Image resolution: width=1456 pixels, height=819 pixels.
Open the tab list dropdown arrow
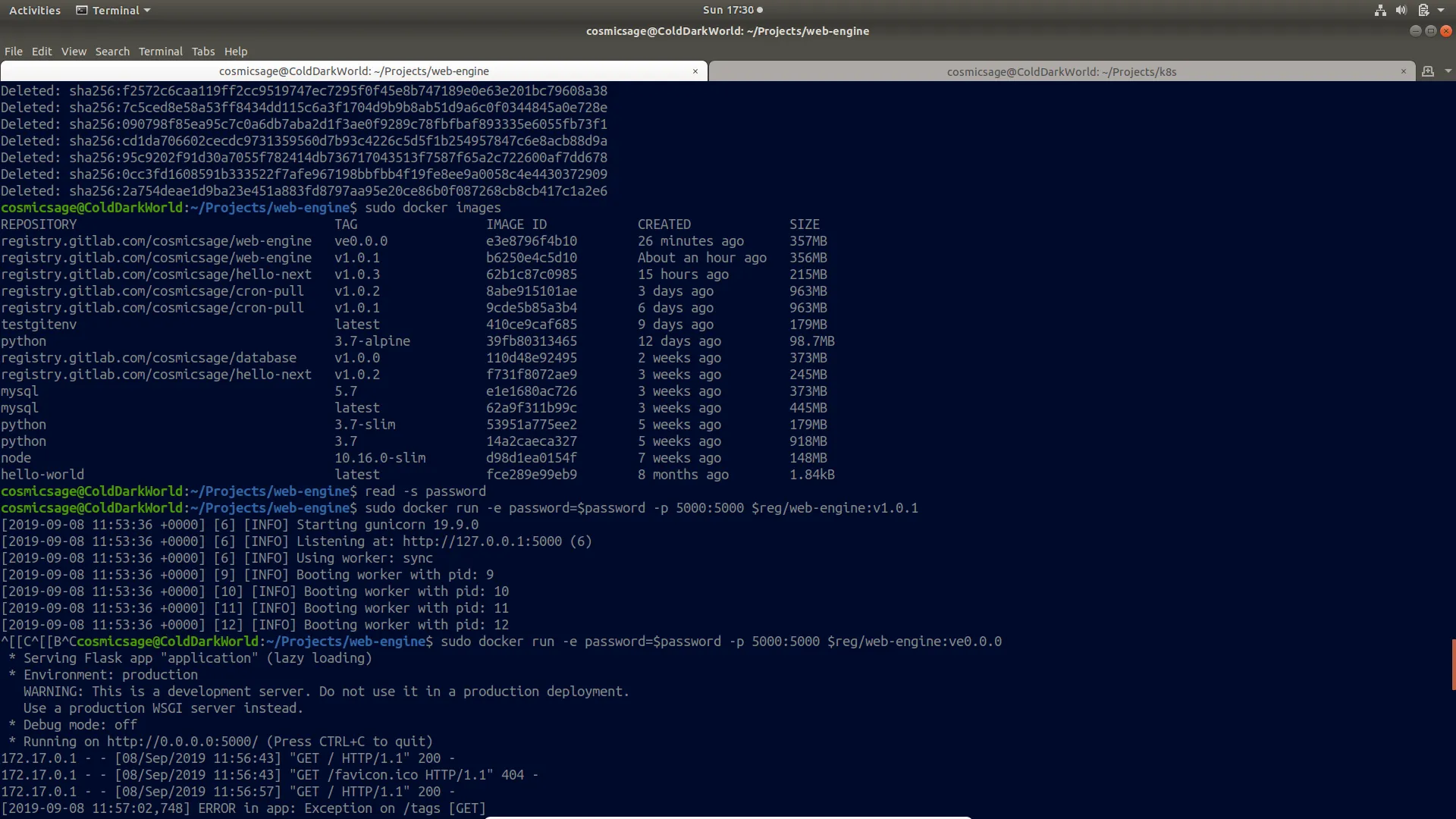(x=1448, y=71)
